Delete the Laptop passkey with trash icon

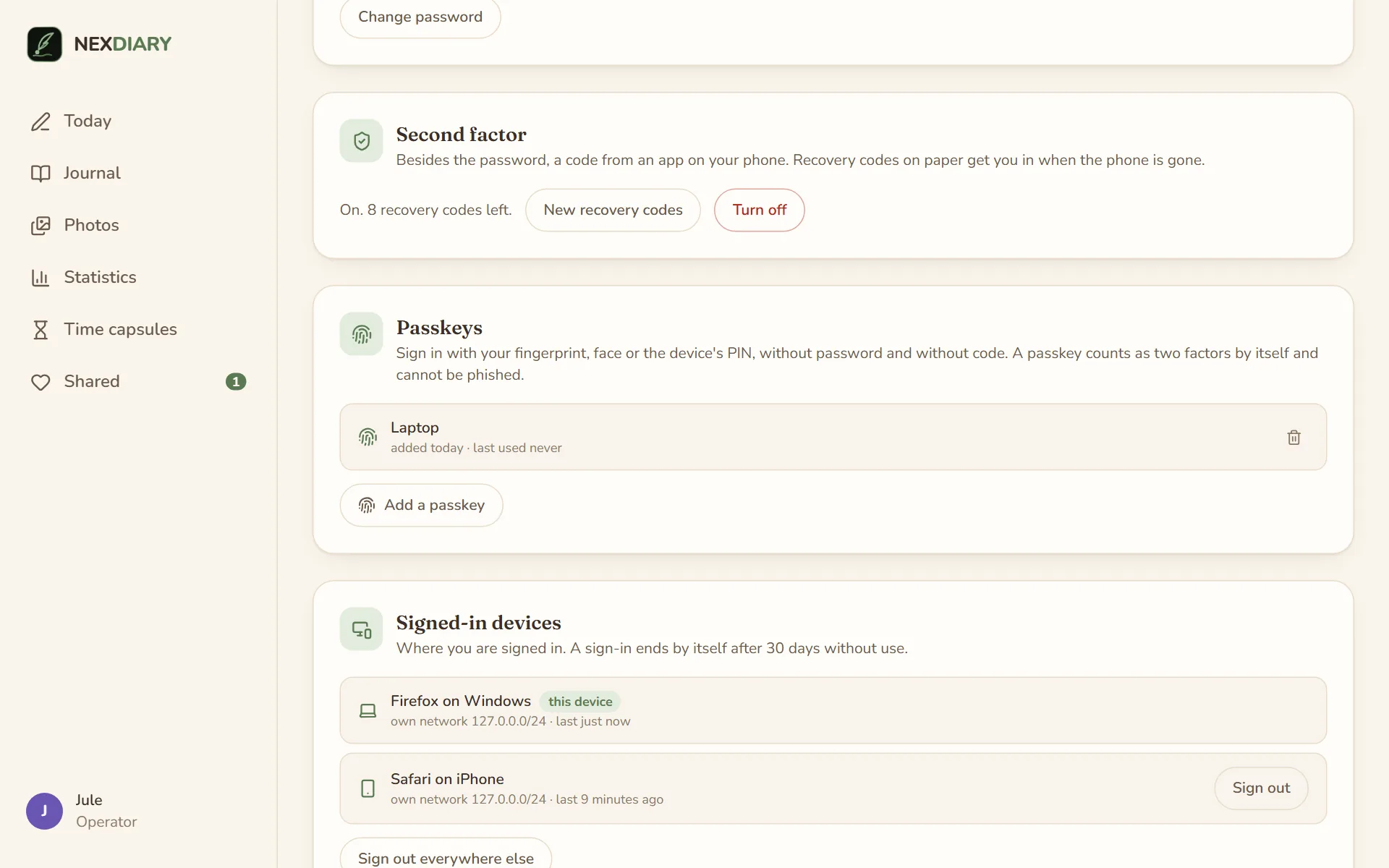[1294, 437]
